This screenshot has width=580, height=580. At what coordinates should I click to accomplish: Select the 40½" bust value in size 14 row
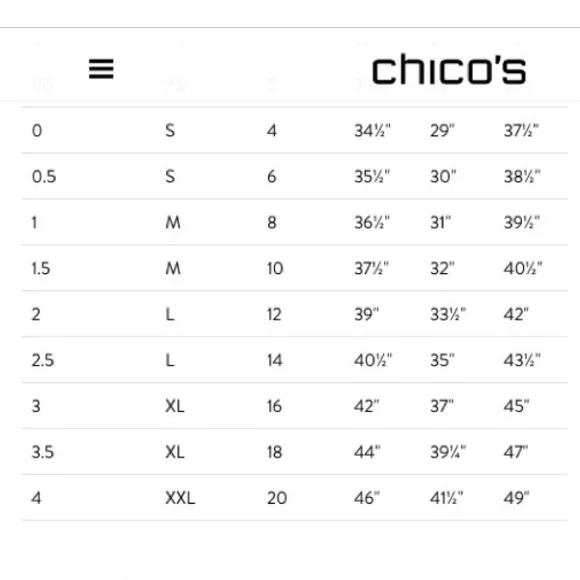[x=373, y=360]
